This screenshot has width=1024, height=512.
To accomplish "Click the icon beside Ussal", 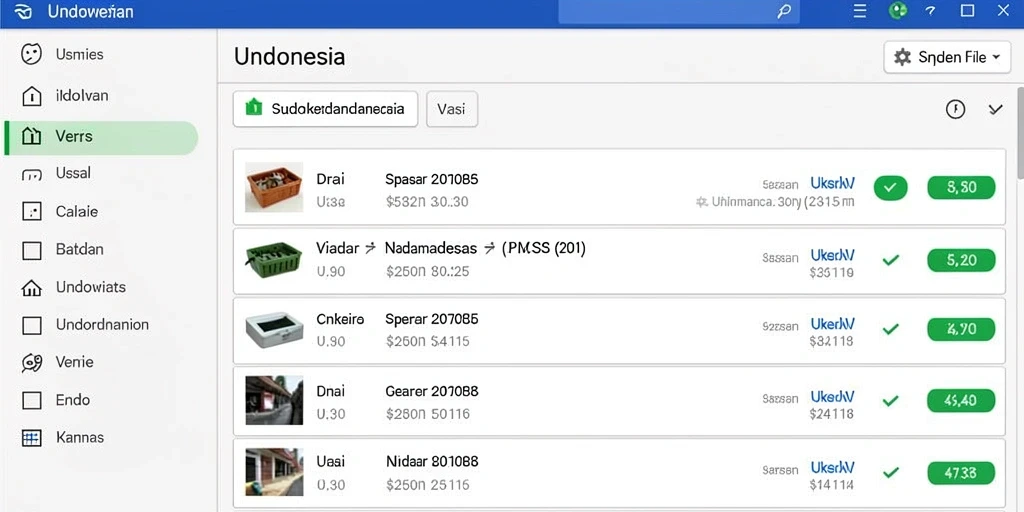I will point(31,175).
